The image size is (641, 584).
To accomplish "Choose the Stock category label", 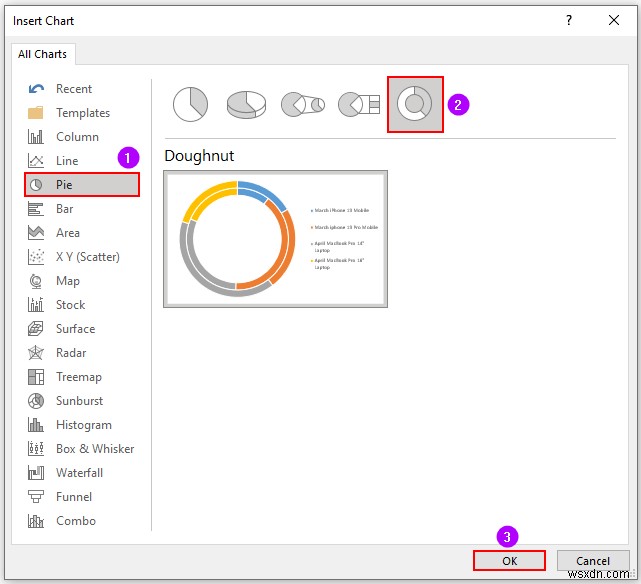I will [71, 305].
